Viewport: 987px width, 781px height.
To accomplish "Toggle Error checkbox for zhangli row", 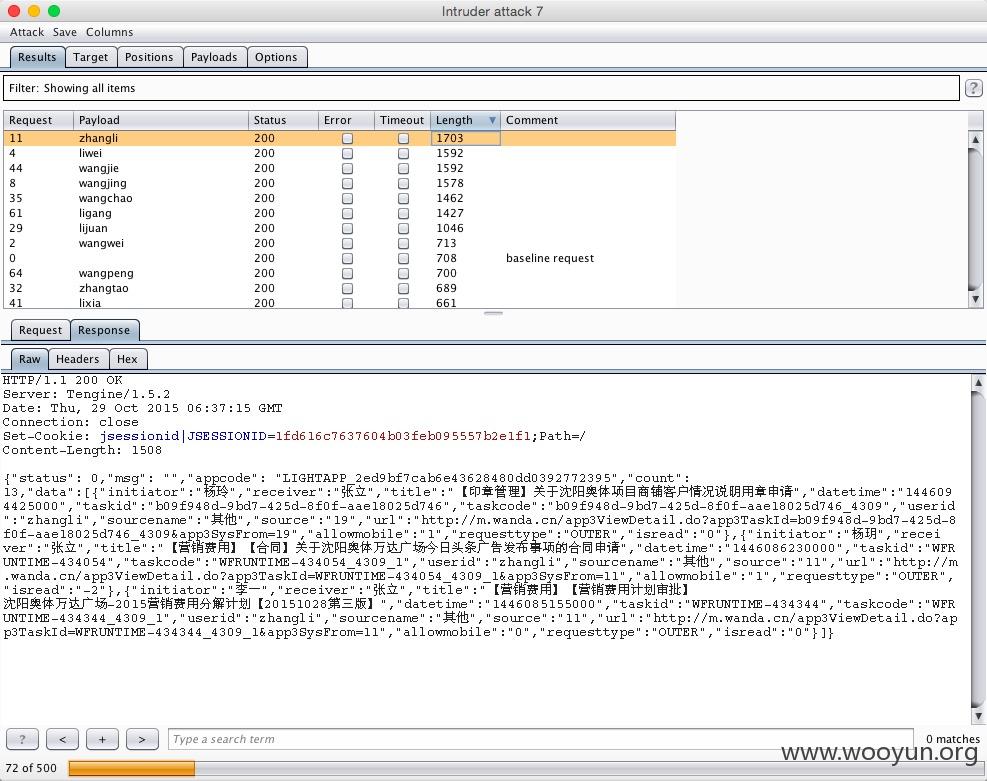I will tap(347, 138).
